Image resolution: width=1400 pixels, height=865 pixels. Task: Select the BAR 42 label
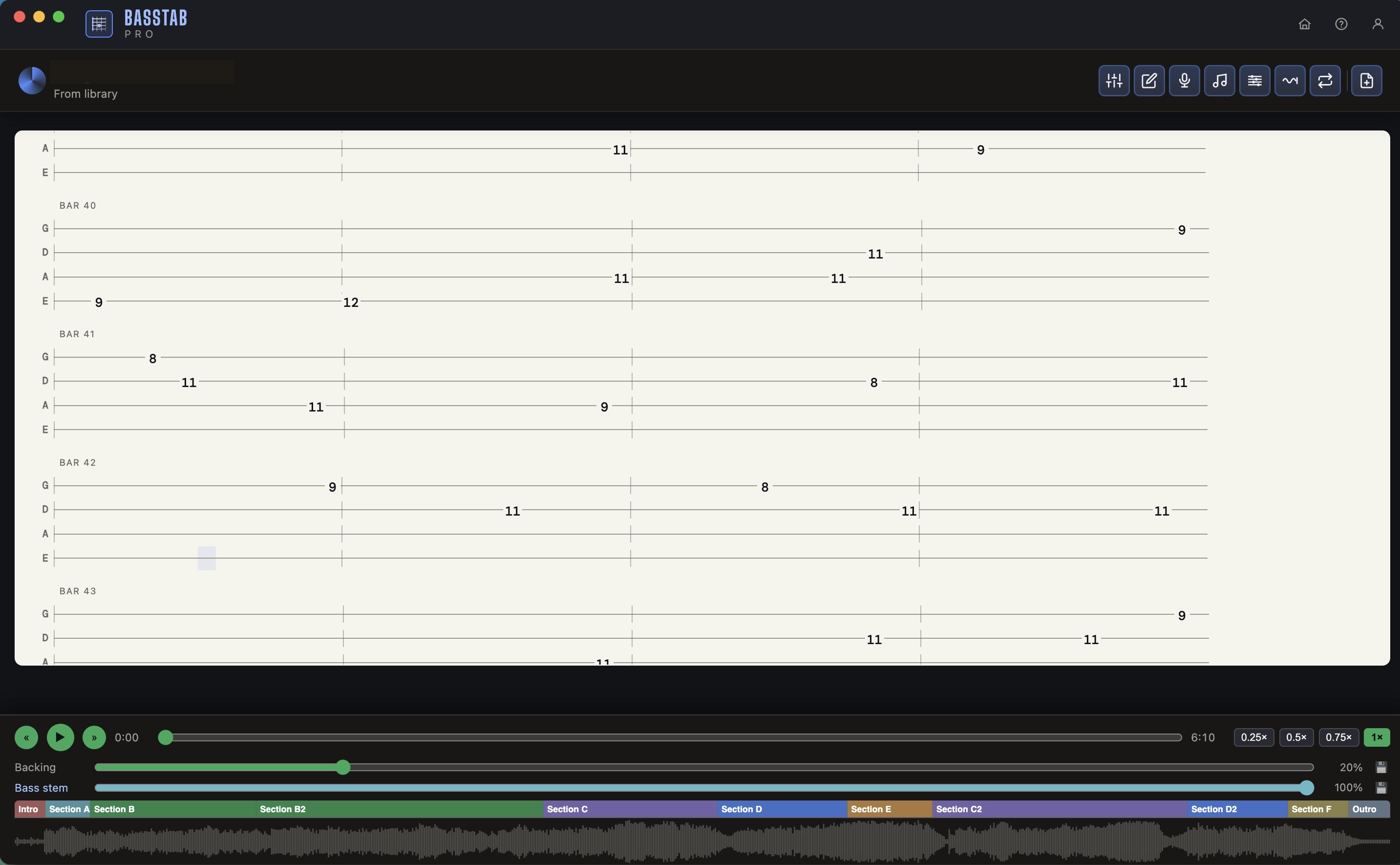tap(78, 462)
